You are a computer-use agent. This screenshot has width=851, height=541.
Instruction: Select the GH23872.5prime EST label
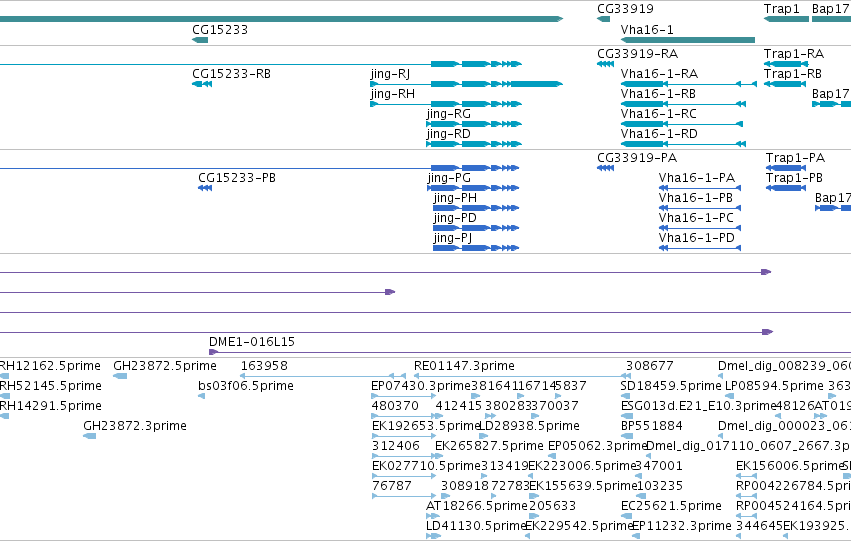coord(165,366)
